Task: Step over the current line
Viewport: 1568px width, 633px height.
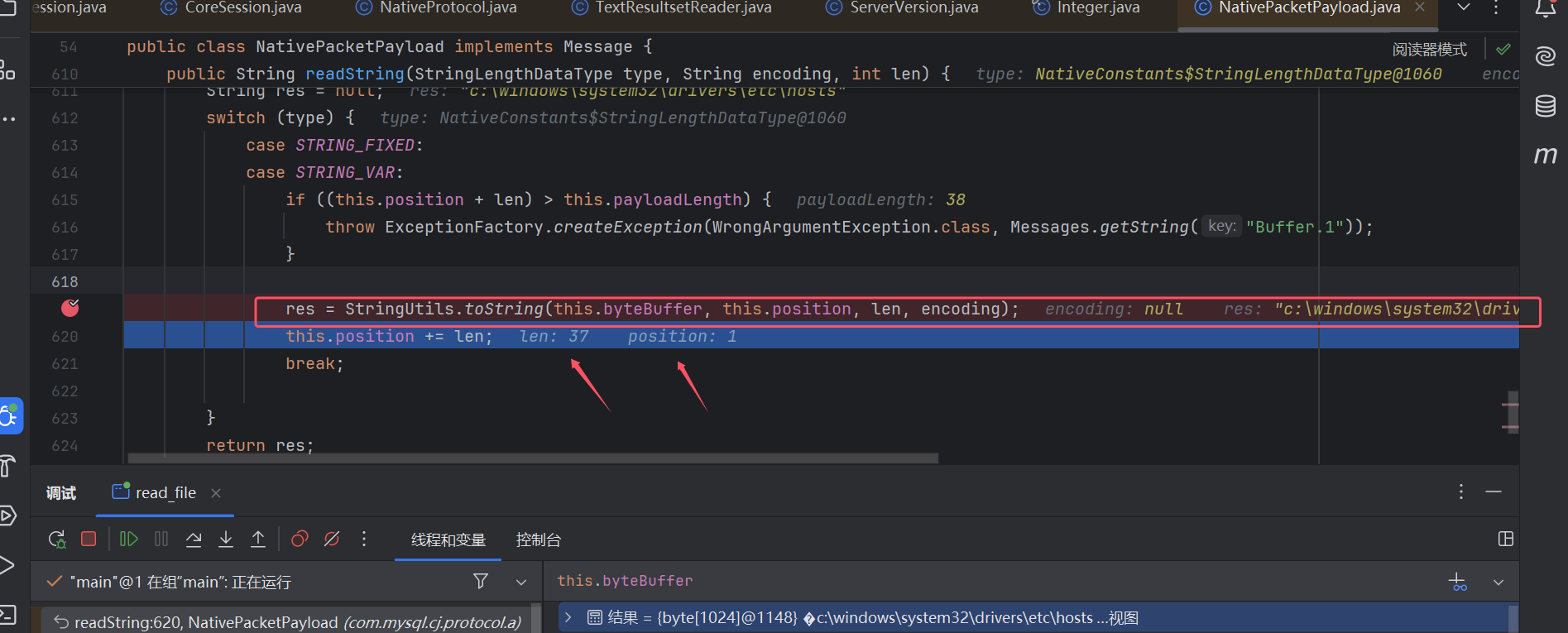Action: click(x=194, y=539)
